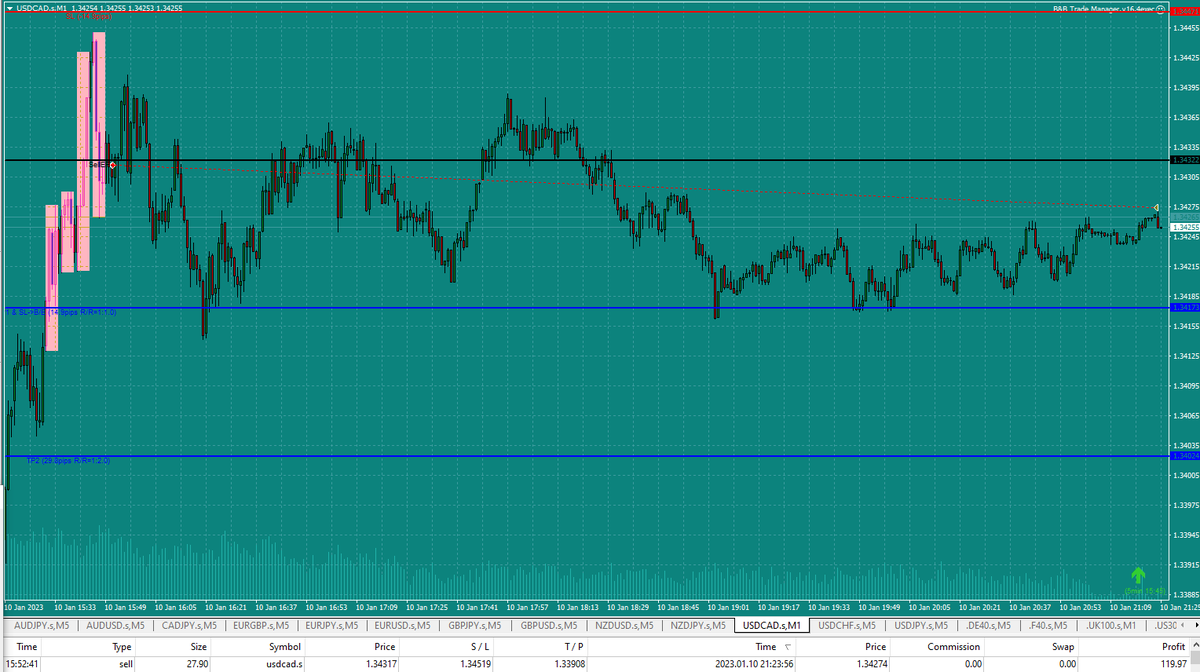Click the green up arrow on chart
Screen dimensions: 1200x672
pyautogui.click(x=1138, y=575)
